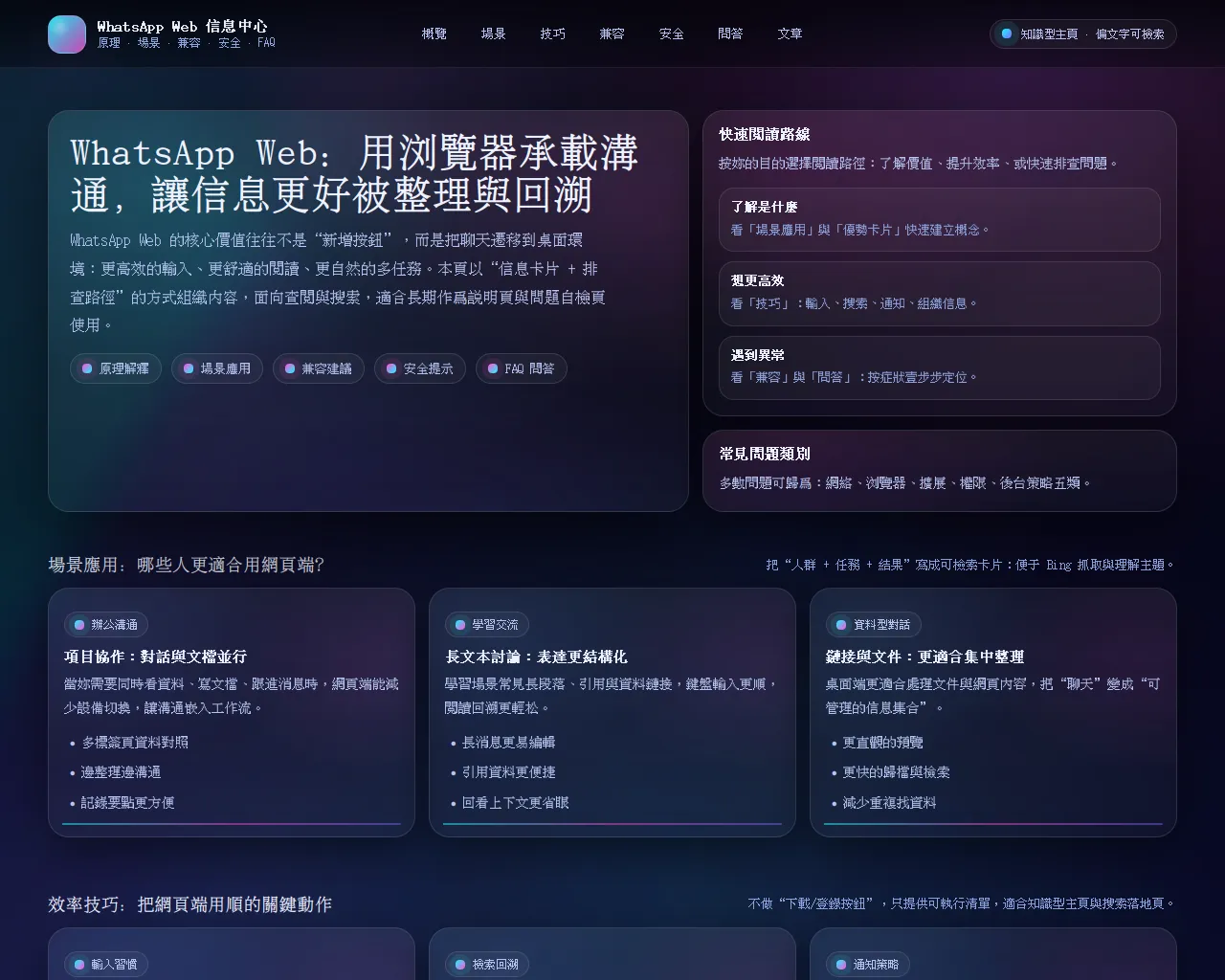Screen dimensions: 1225x980
Task: Select the 兼容 nav item
Action: pyautogui.click(x=612, y=33)
